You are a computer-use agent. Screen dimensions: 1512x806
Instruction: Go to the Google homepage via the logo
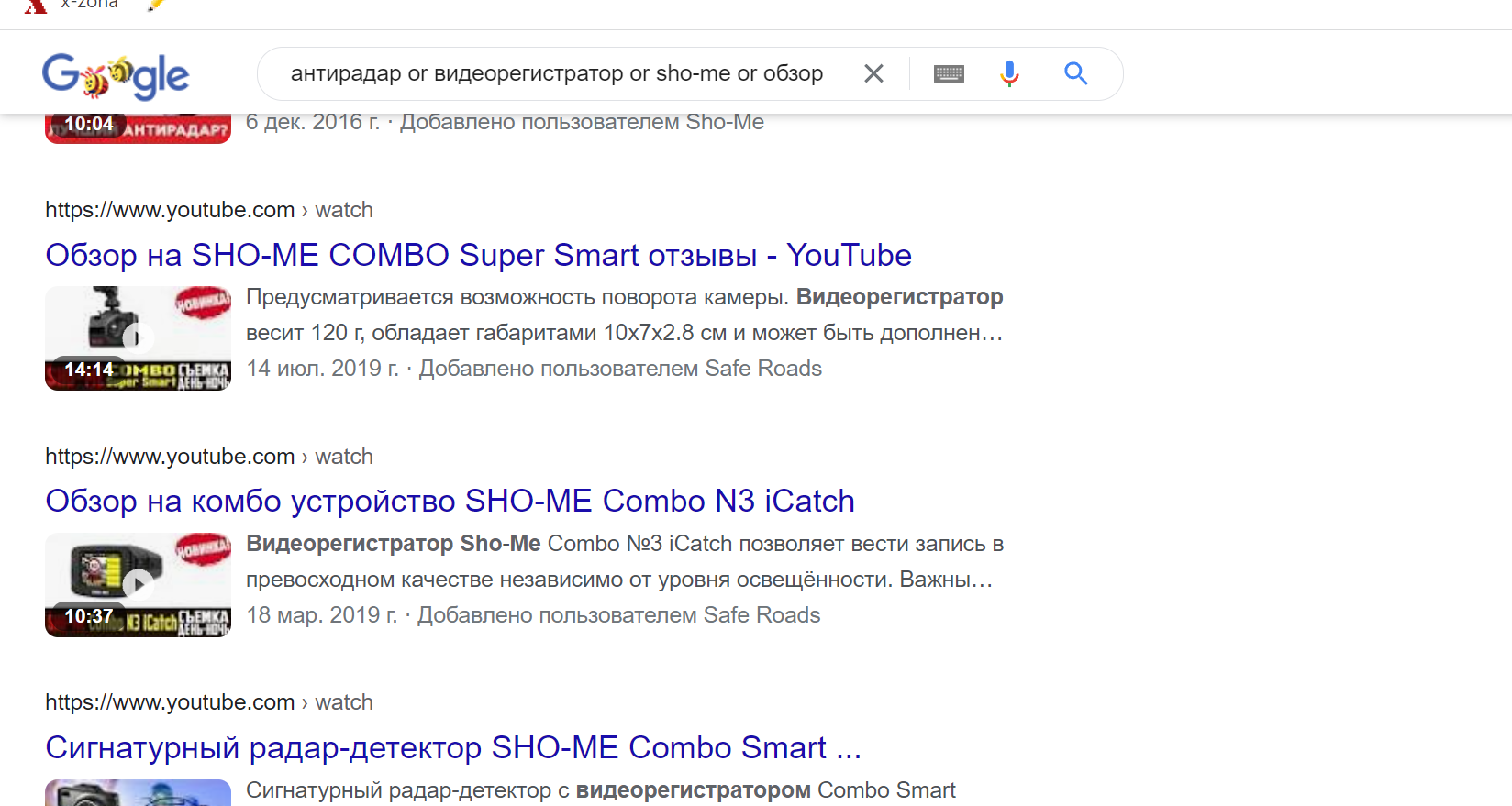(x=116, y=75)
